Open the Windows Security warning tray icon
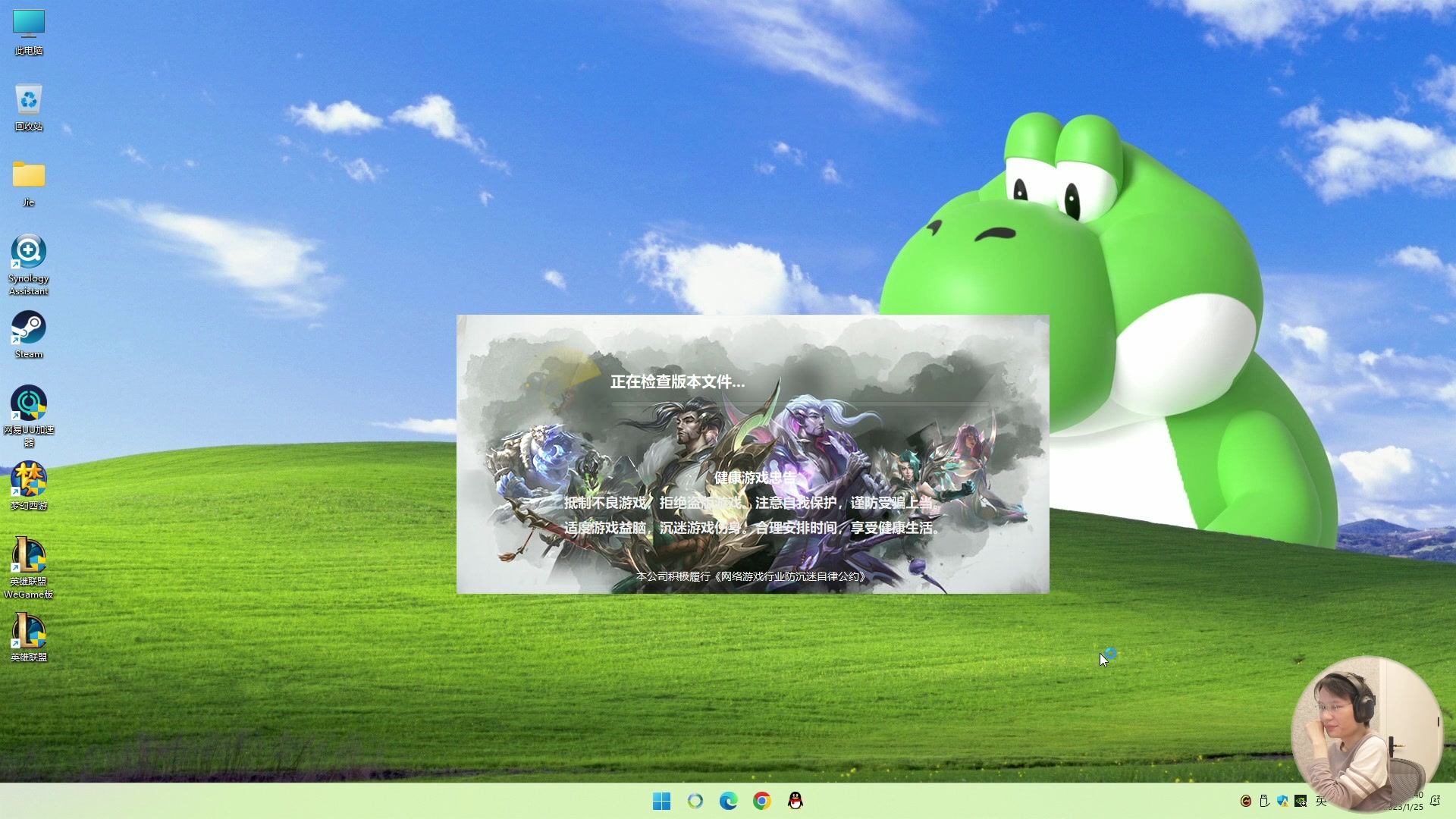 pyautogui.click(x=1282, y=801)
